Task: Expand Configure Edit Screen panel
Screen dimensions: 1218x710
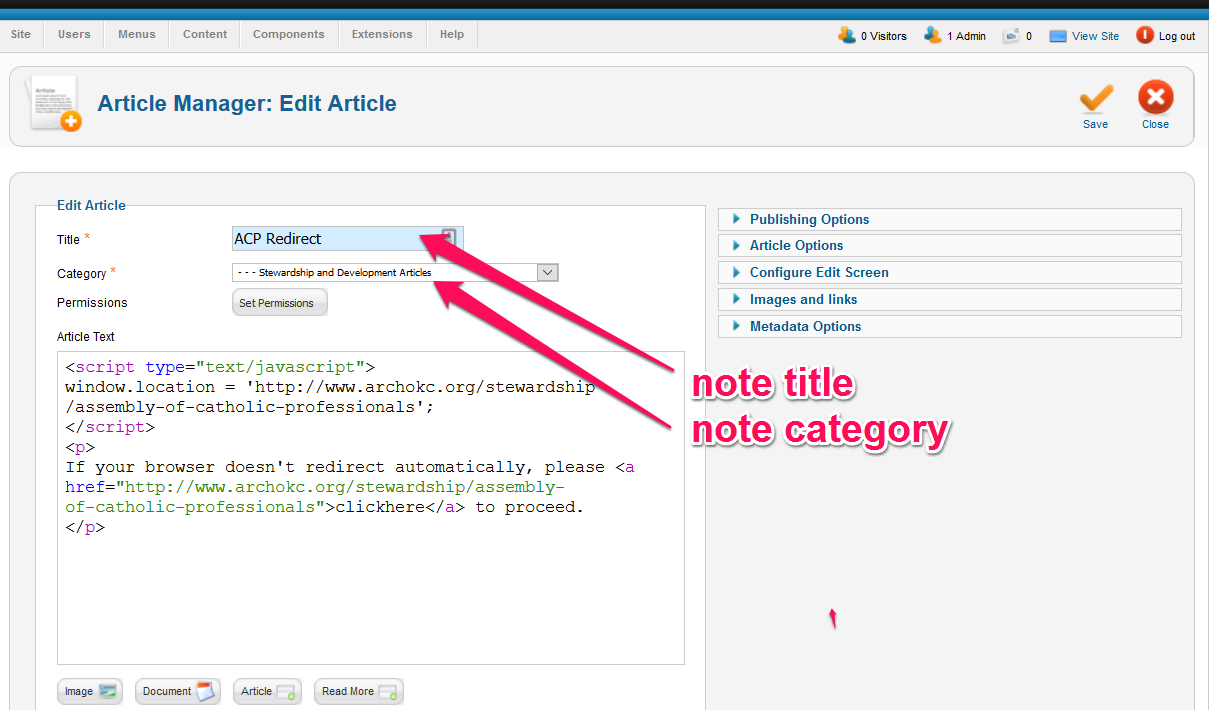Action: coord(949,272)
